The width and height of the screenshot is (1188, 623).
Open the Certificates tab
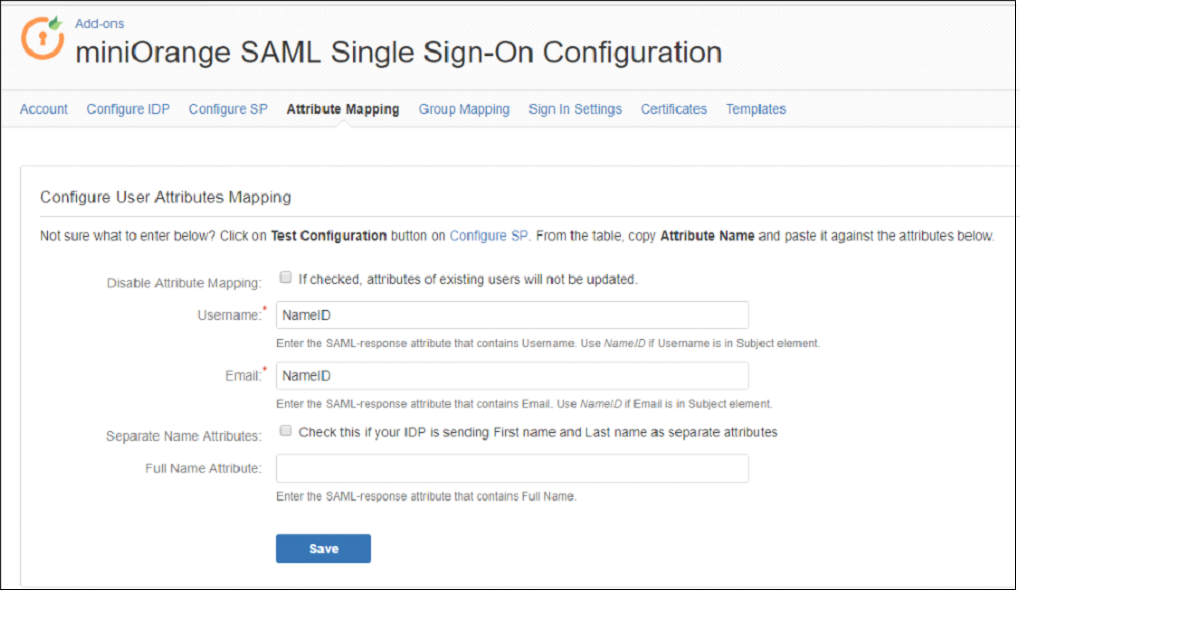coord(674,109)
